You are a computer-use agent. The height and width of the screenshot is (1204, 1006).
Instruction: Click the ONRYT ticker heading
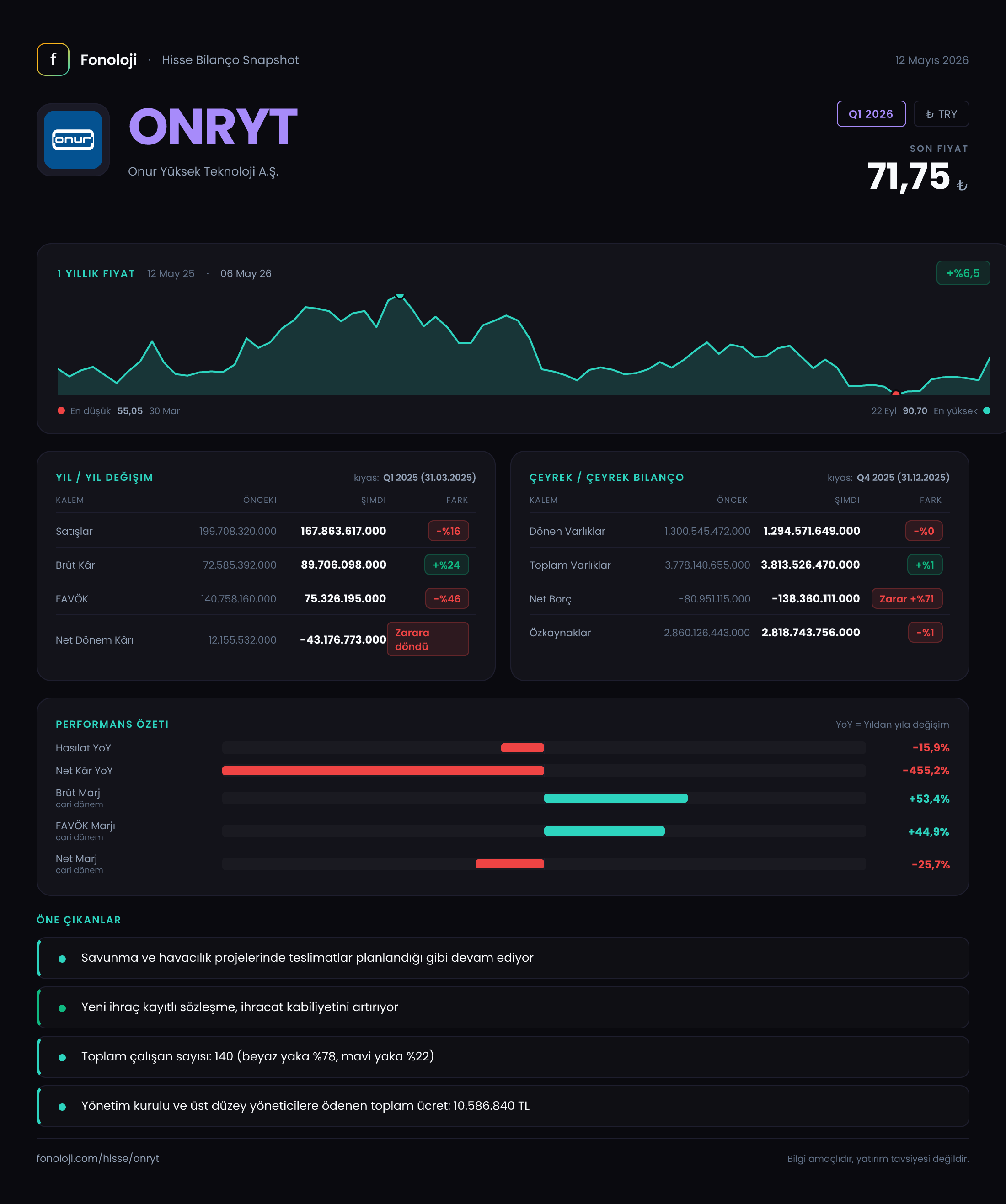click(213, 127)
